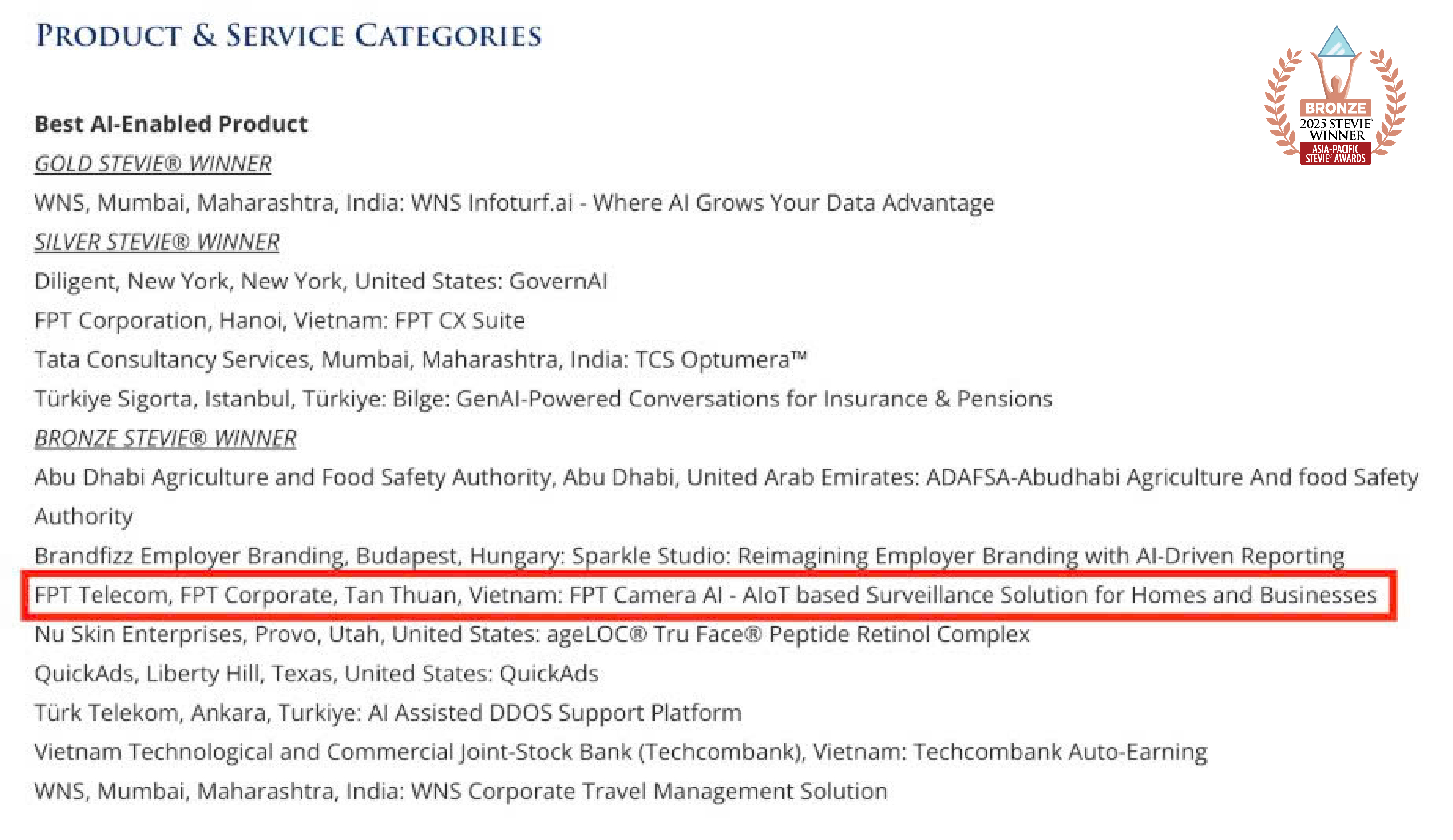
Task: Click the highlighted FPT Telecom Camera AI entry
Action: [x=705, y=595]
